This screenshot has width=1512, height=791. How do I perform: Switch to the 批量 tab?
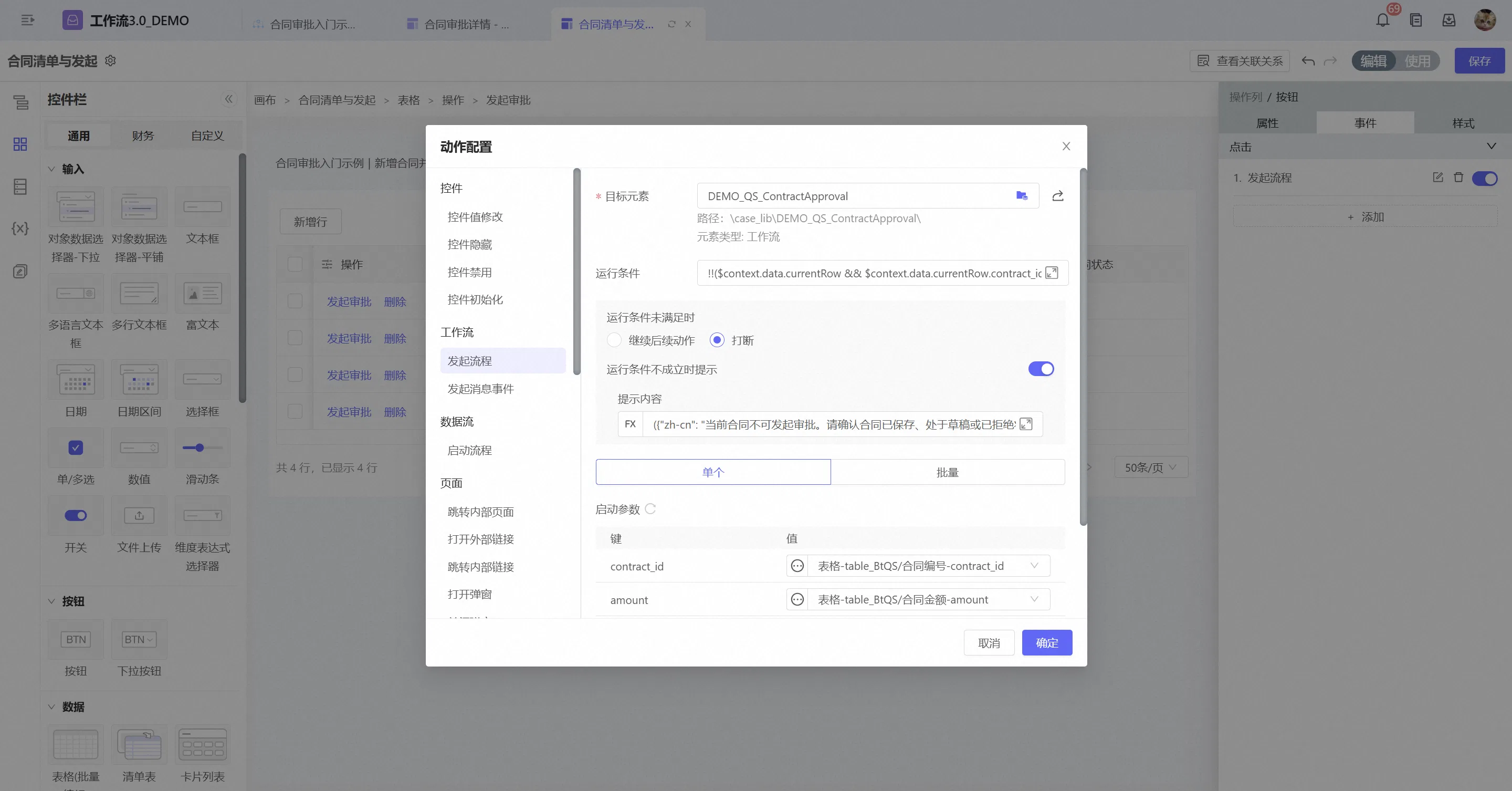click(x=947, y=472)
